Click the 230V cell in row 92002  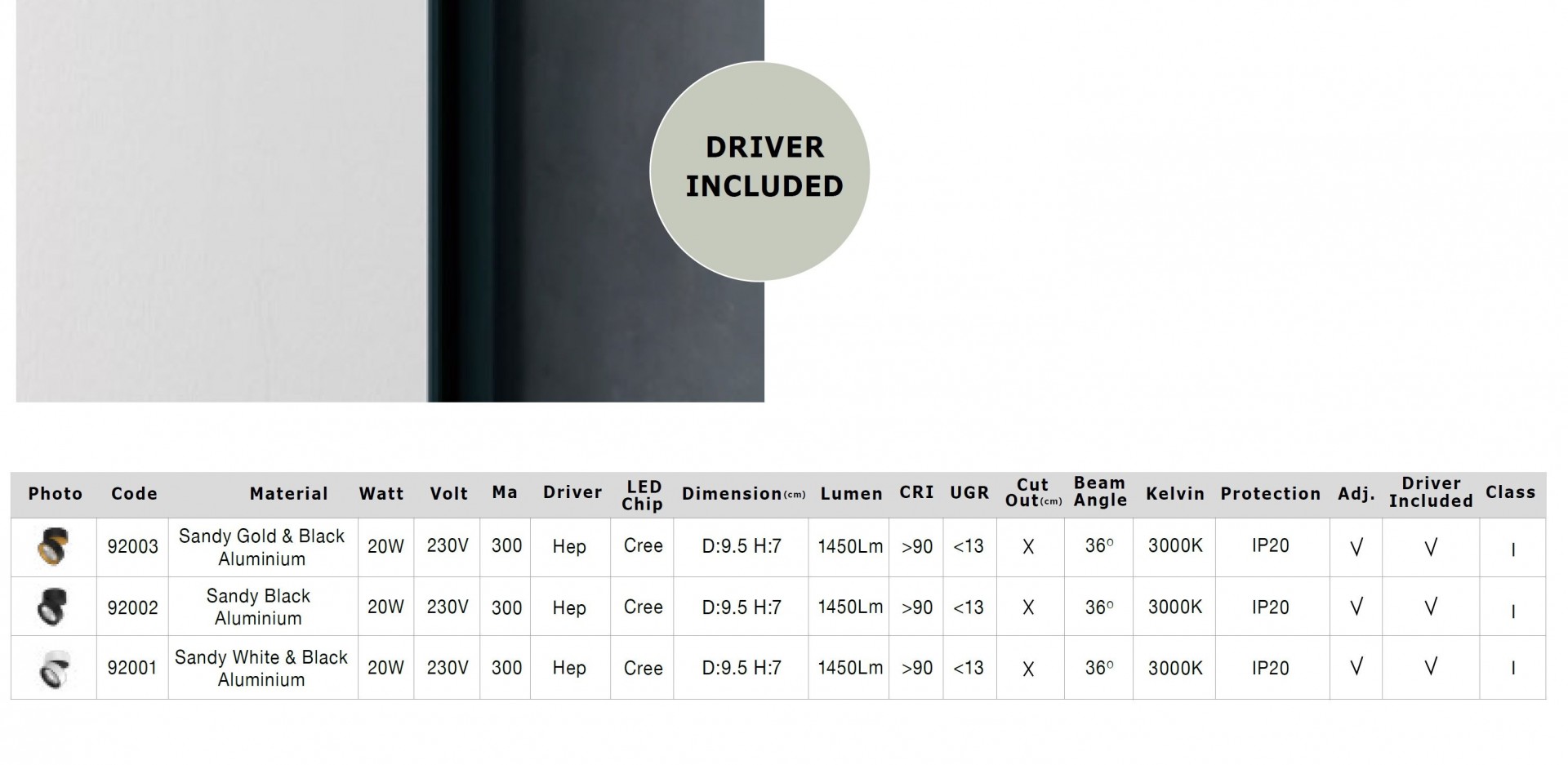(448, 607)
